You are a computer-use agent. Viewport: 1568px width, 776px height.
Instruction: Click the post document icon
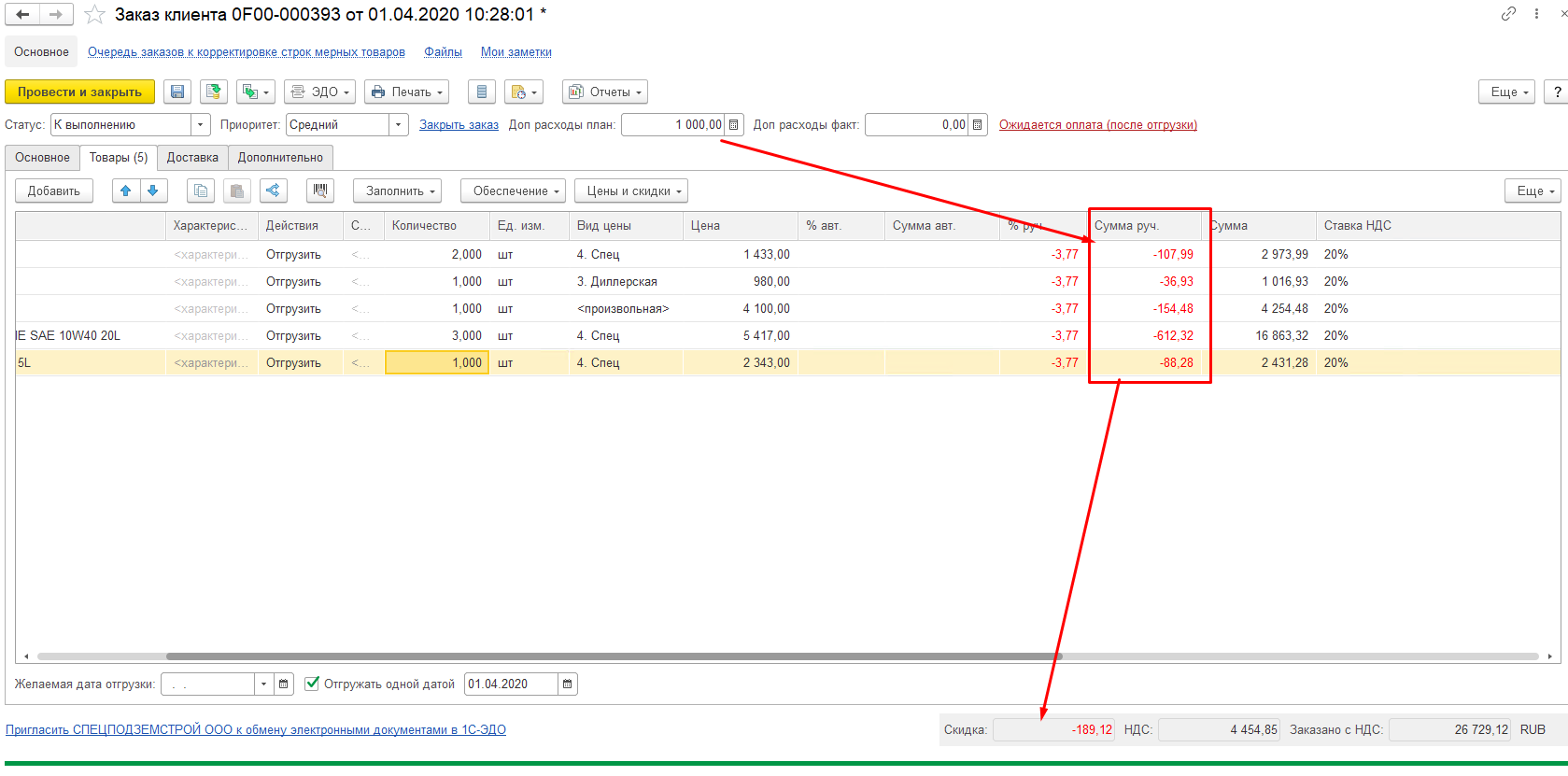(x=214, y=92)
